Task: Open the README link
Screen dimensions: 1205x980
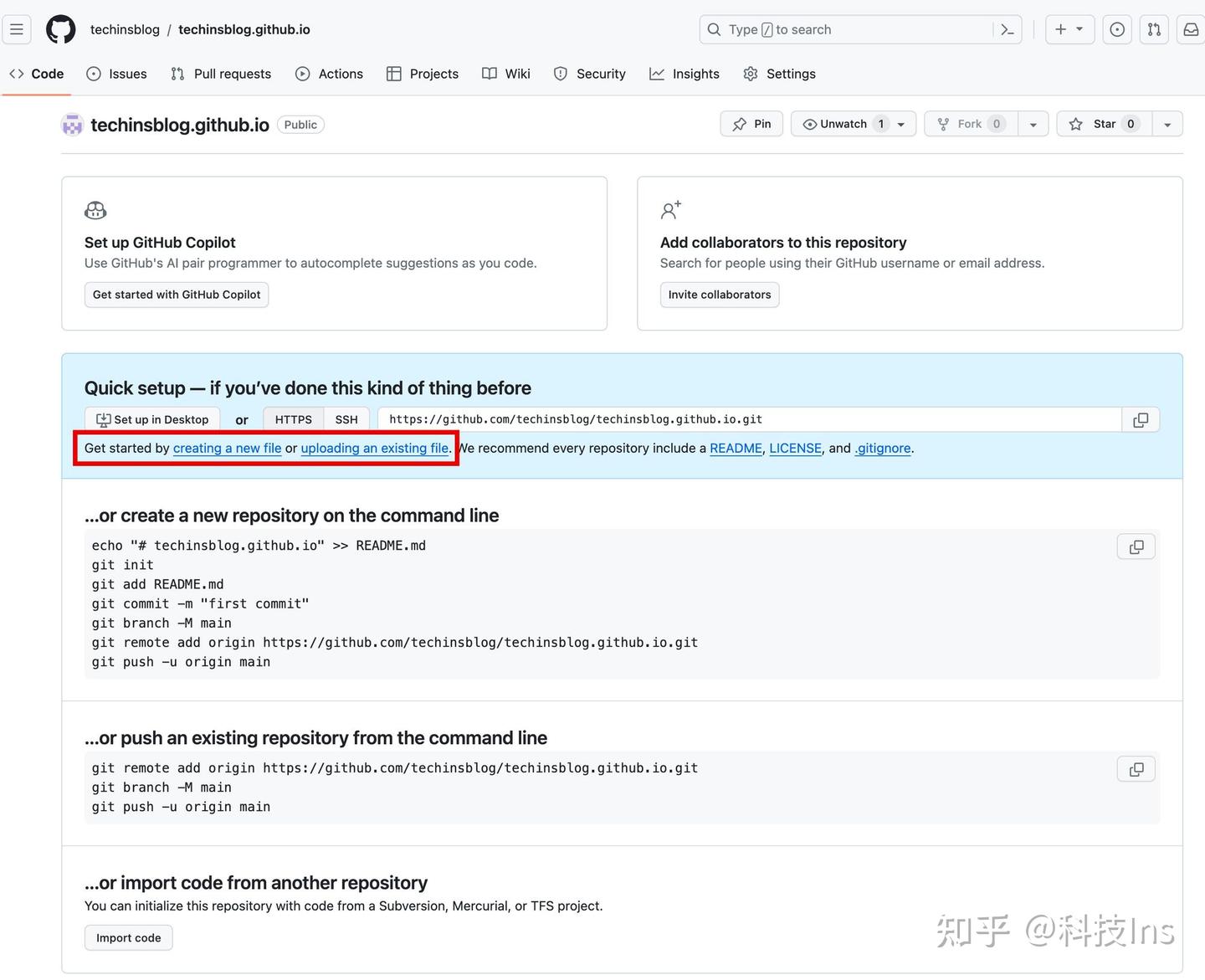Action: tap(736, 448)
